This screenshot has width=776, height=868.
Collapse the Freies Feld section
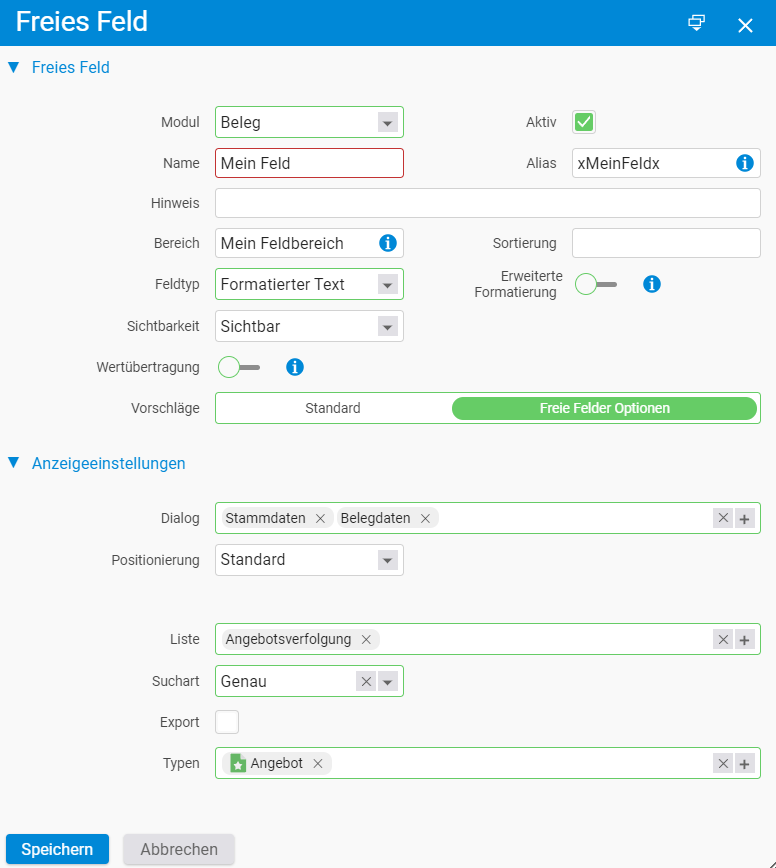(14, 68)
